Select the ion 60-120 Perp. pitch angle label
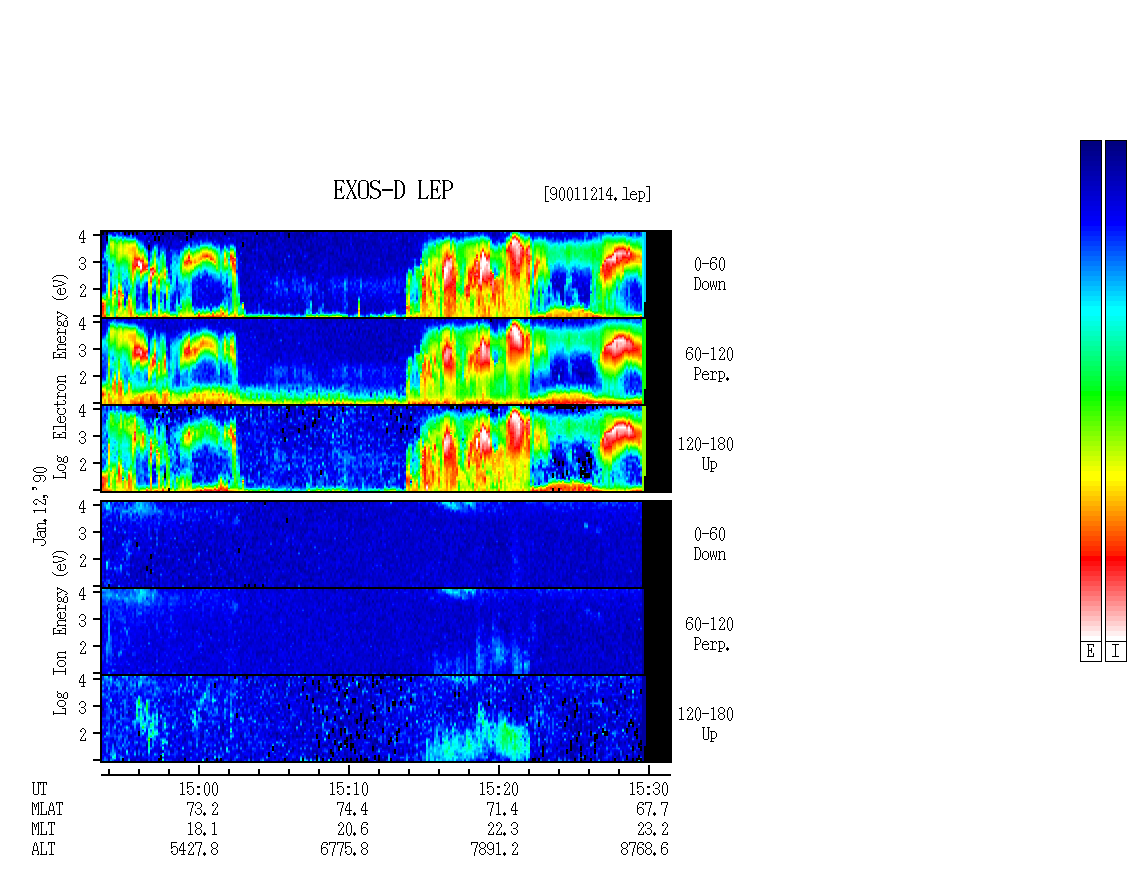Viewport: 1130px width, 875px height. (x=708, y=634)
